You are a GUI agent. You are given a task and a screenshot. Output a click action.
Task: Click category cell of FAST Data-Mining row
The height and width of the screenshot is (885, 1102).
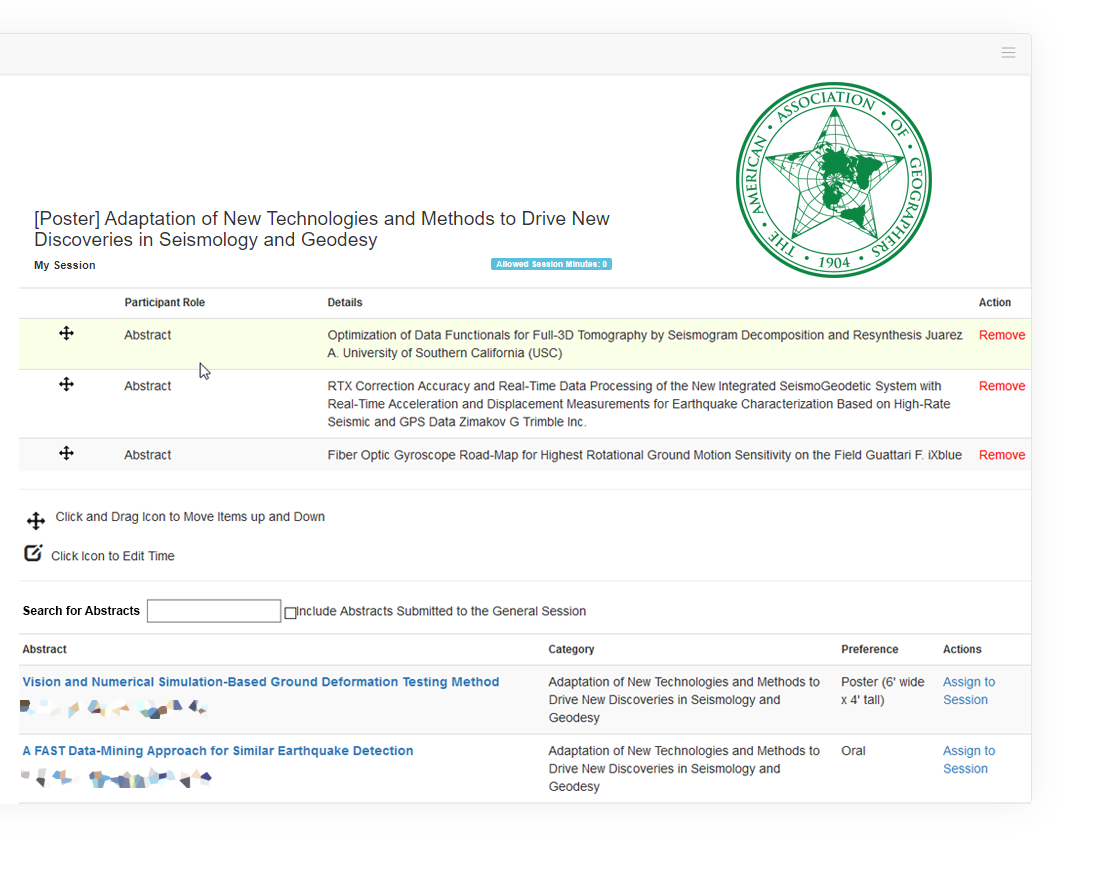(x=684, y=768)
